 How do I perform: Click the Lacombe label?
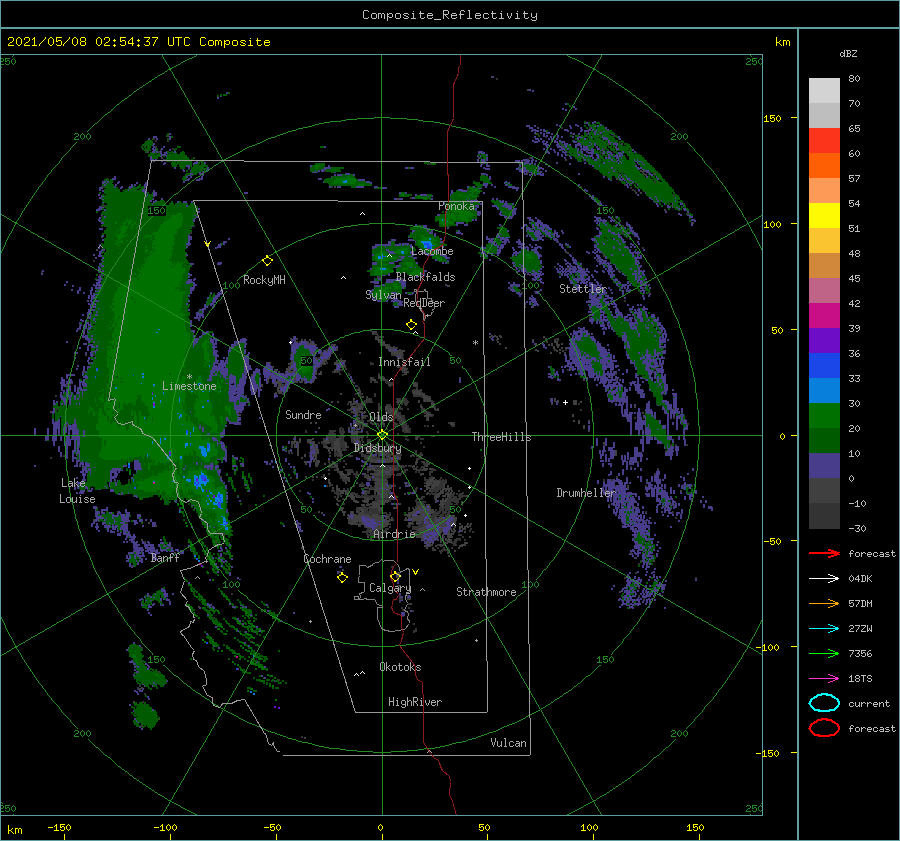tap(432, 251)
